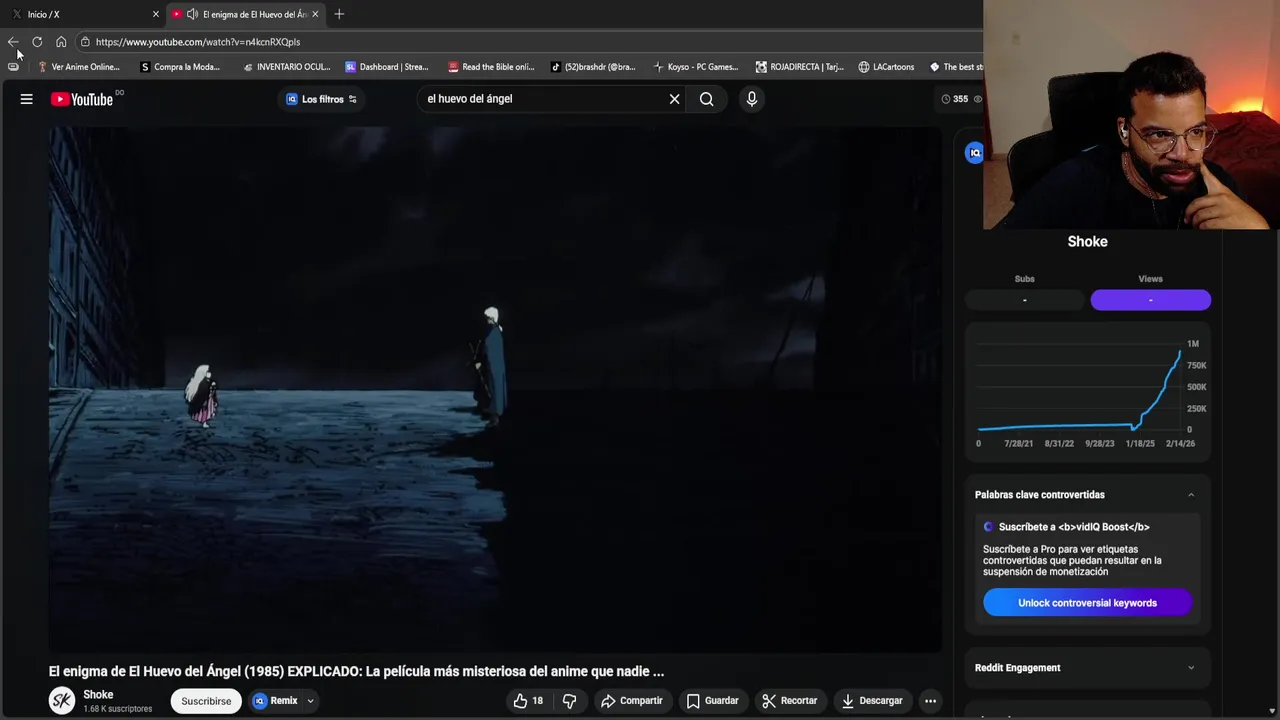1280x720 pixels.
Task: Click the Shoke name in vidIQ panel
Action: point(1088,241)
